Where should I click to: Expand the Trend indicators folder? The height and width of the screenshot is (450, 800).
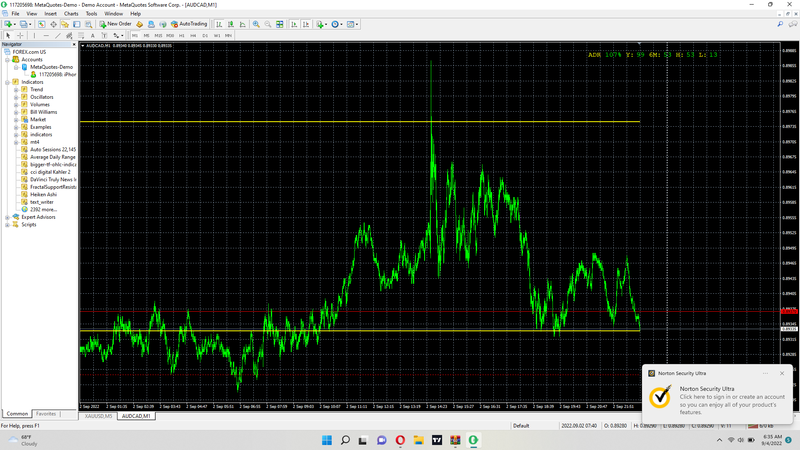tap(16, 90)
